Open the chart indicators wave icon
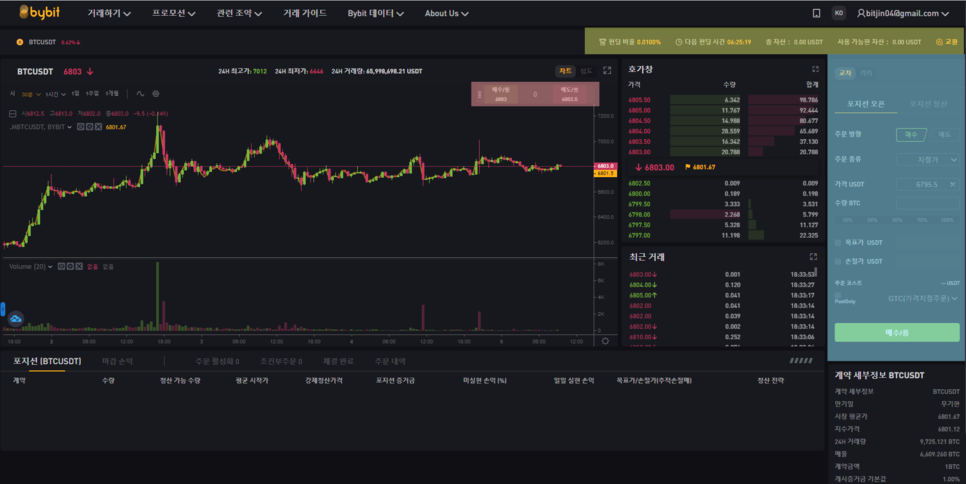Screen dimensions: 966x484 coord(140,94)
